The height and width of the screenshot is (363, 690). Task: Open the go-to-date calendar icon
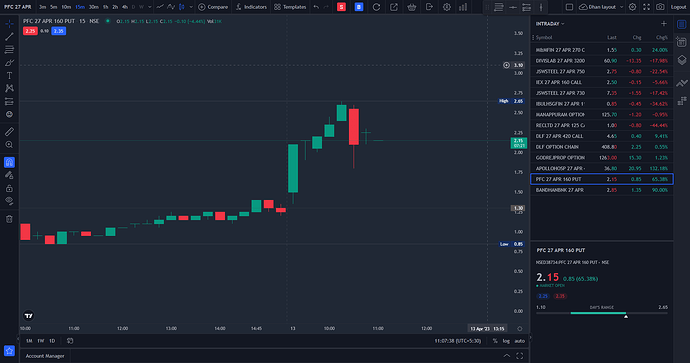tap(70, 341)
